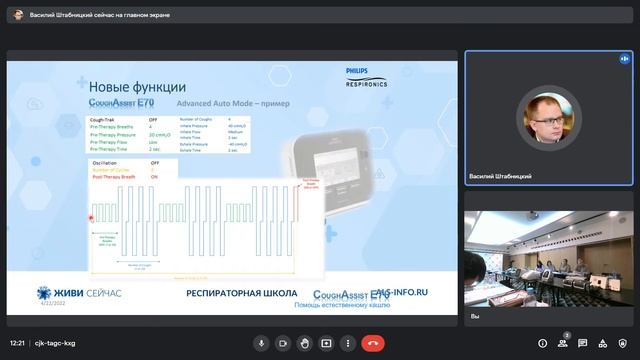Open host controls shield icon
Image resolution: width=640 pixels, height=360 pixels.
[622, 344]
